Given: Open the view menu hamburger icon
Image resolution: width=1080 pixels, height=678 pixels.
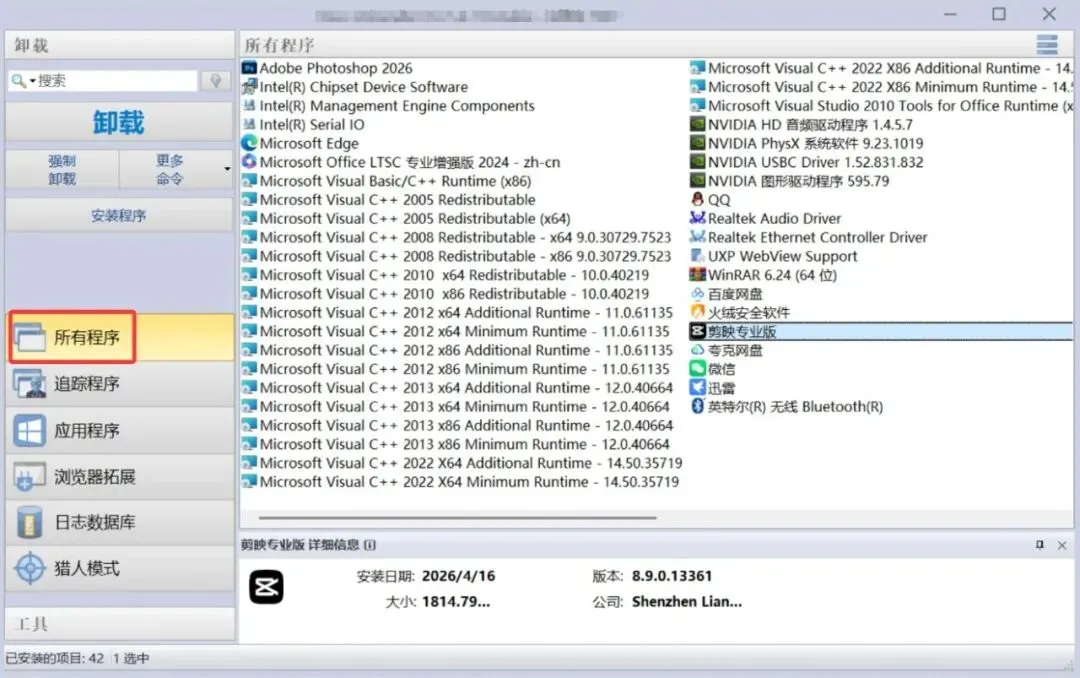Looking at the screenshot, I should 1047,45.
